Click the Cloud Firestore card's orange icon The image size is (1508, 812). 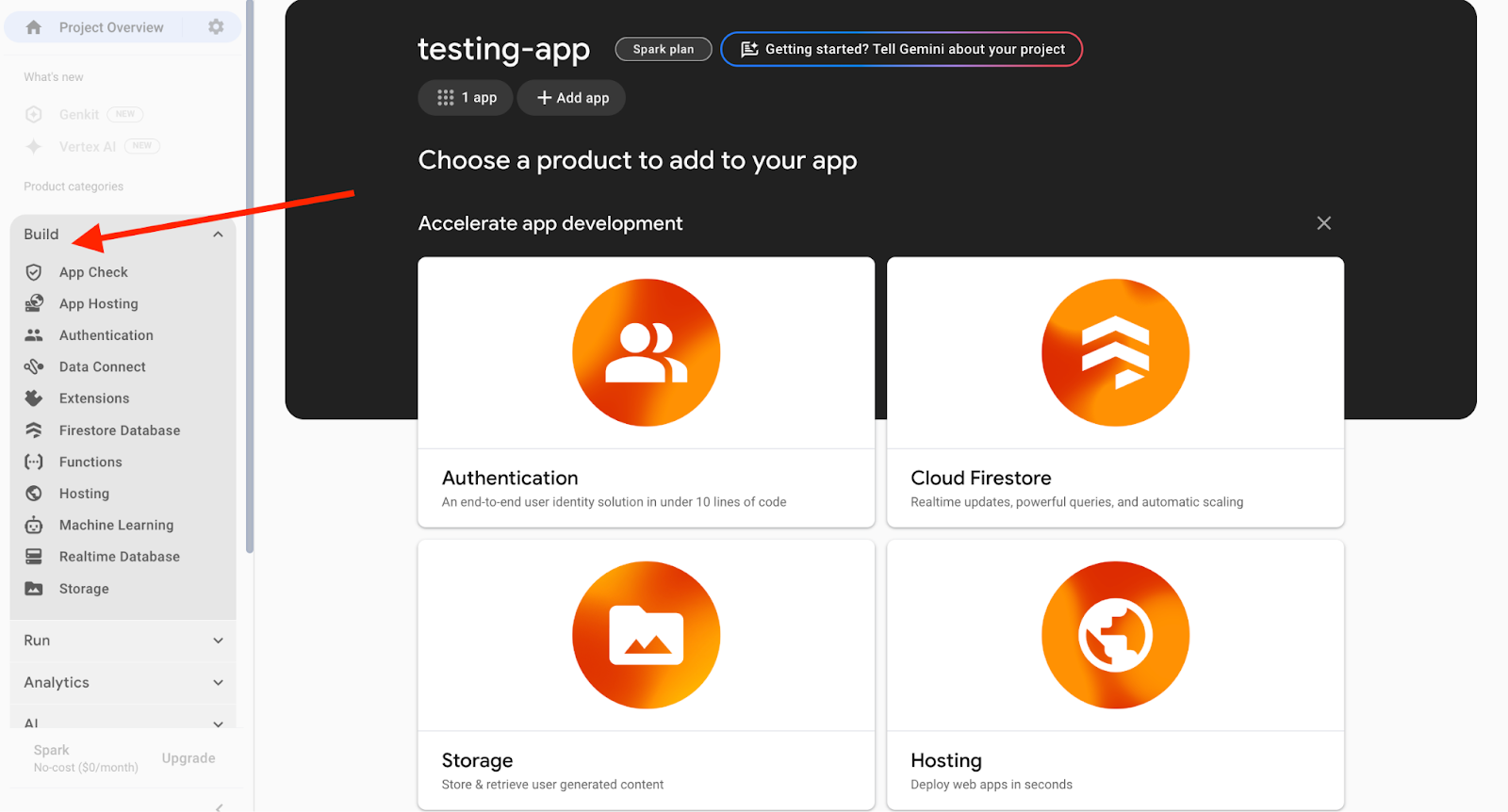1115,352
